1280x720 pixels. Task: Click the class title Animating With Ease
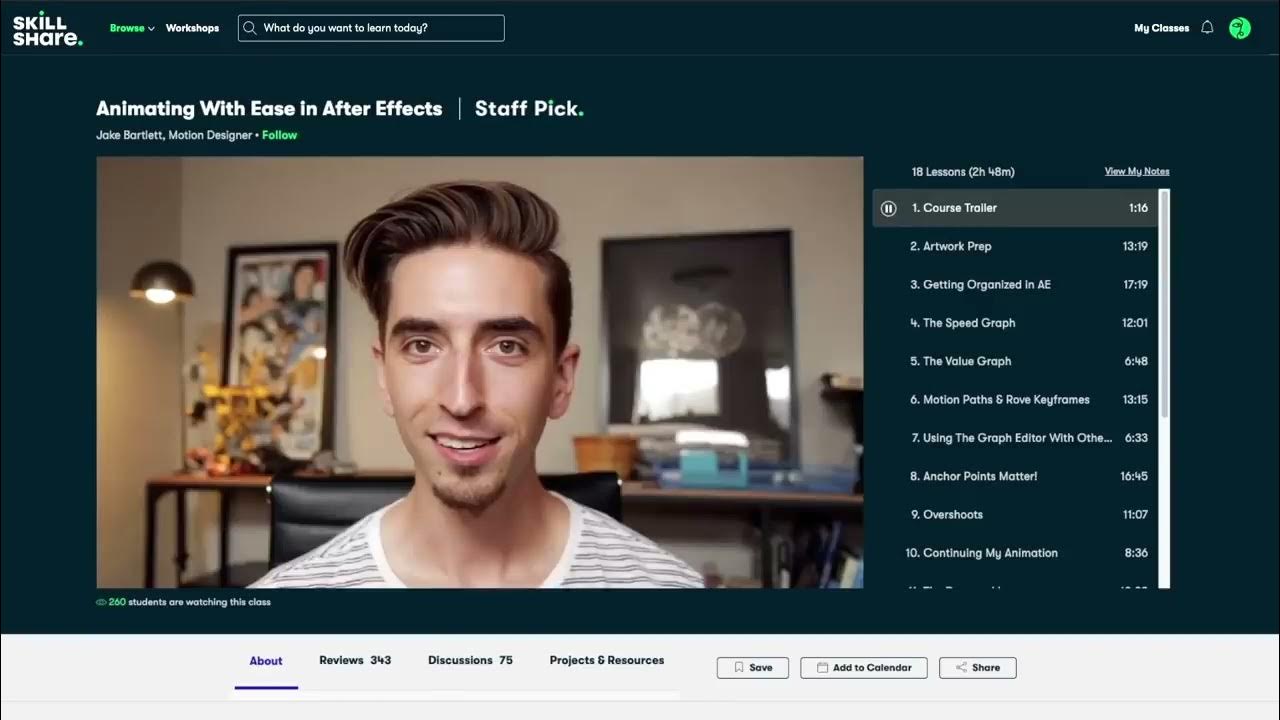point(269,108)
